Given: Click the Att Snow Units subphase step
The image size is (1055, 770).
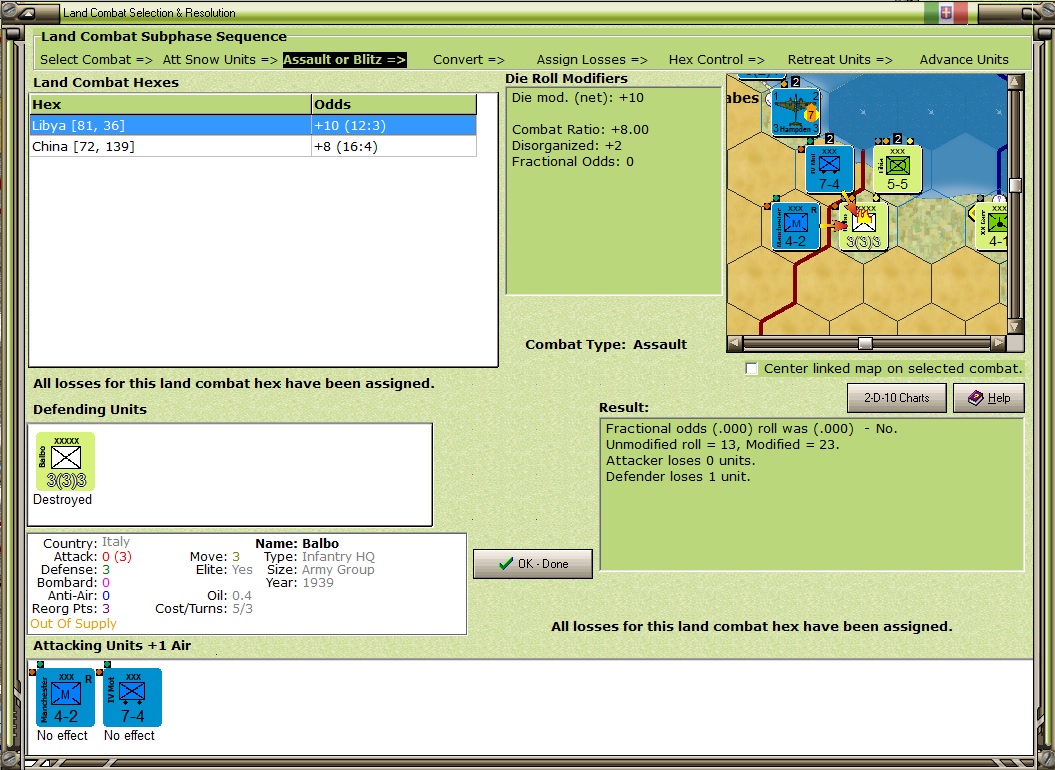Looking at the screenshot, I should point(220,59).
